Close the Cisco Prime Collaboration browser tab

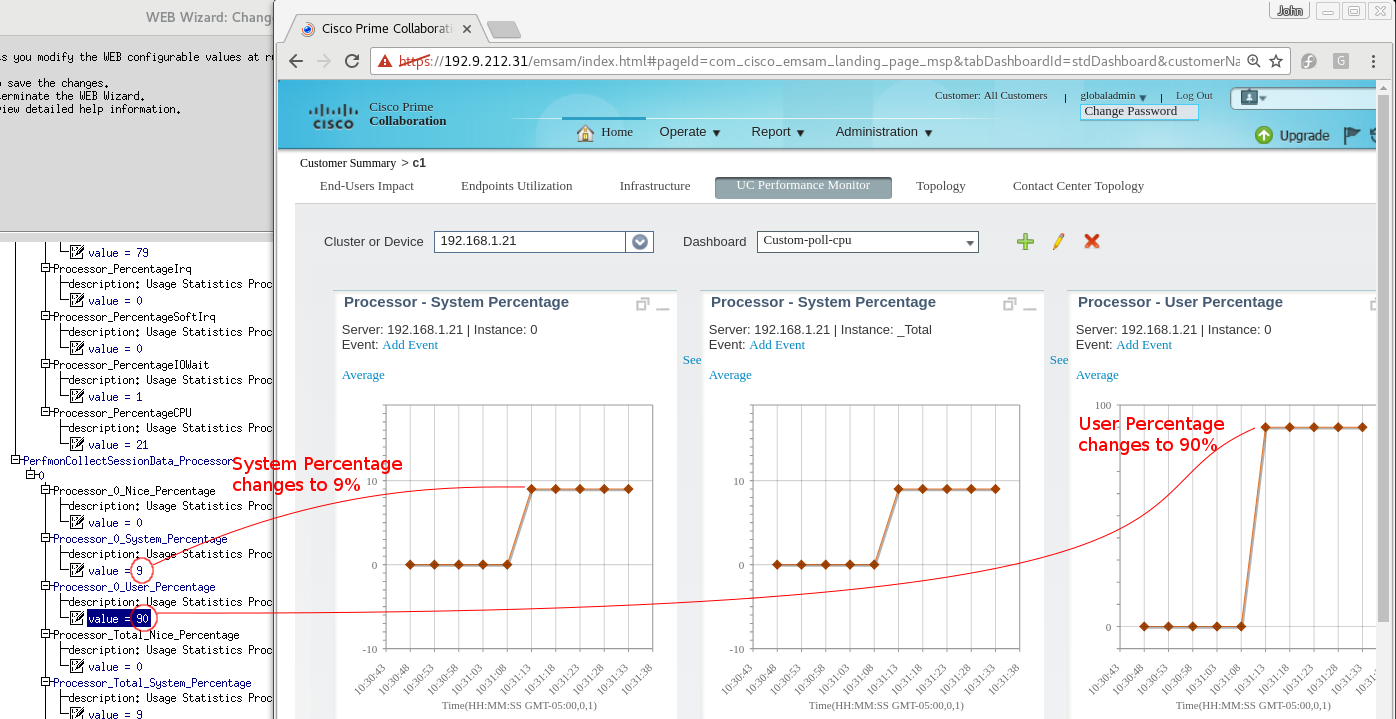pyautogui.click(x=468, y=29)
